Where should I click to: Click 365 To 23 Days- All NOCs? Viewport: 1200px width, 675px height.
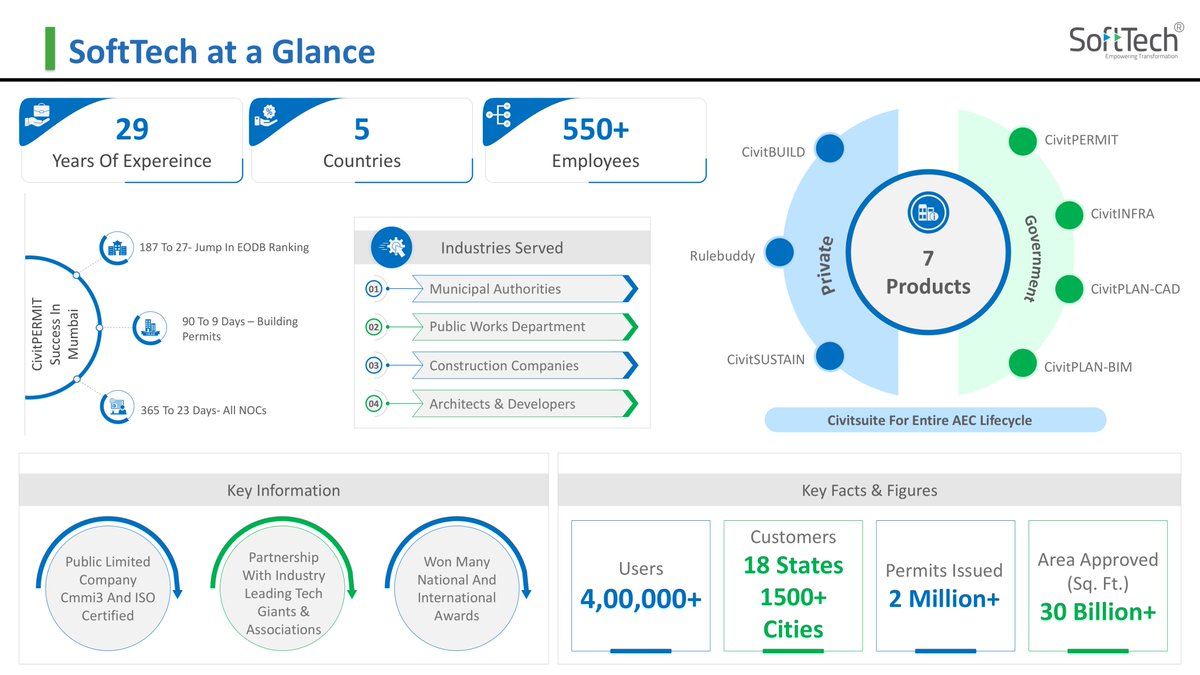[x=203, y=410]
